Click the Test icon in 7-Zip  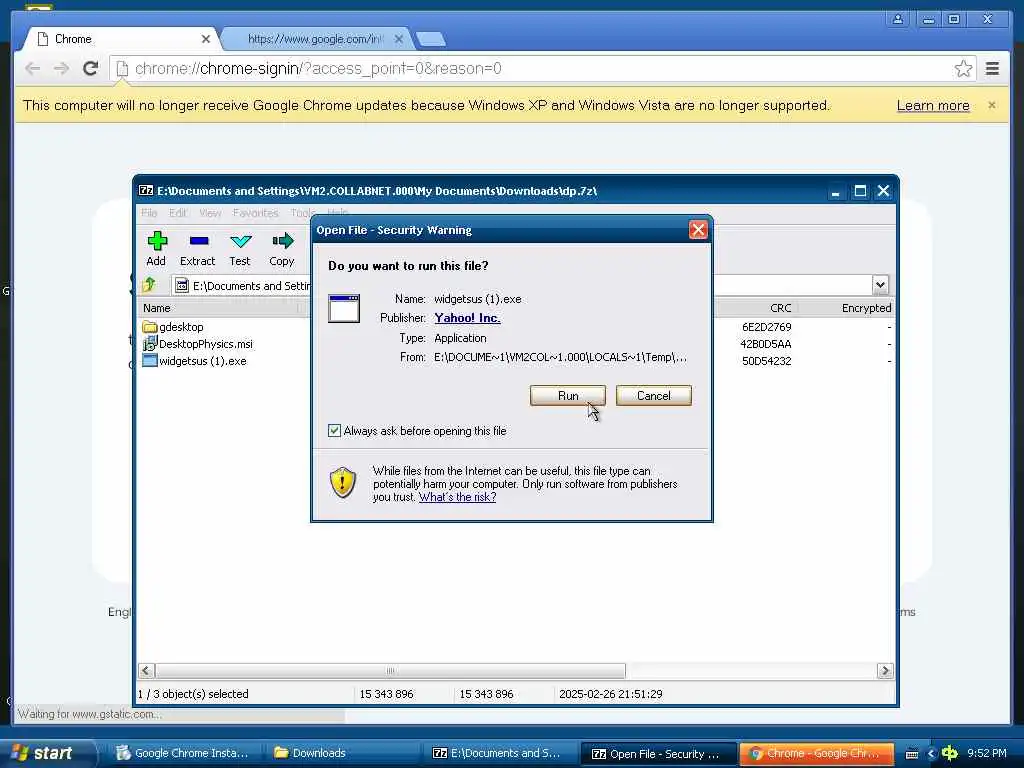240,249
